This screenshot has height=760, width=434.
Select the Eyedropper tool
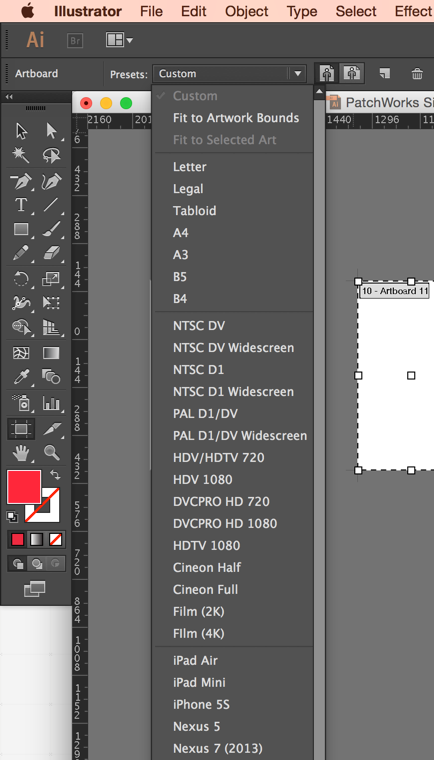click(21, 377)
